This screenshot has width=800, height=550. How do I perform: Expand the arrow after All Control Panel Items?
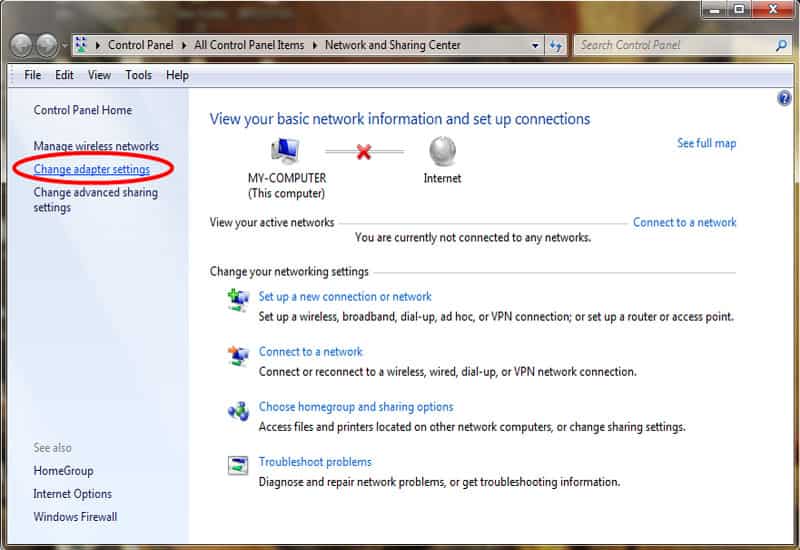pyautogui.click(x=315, y=45)
